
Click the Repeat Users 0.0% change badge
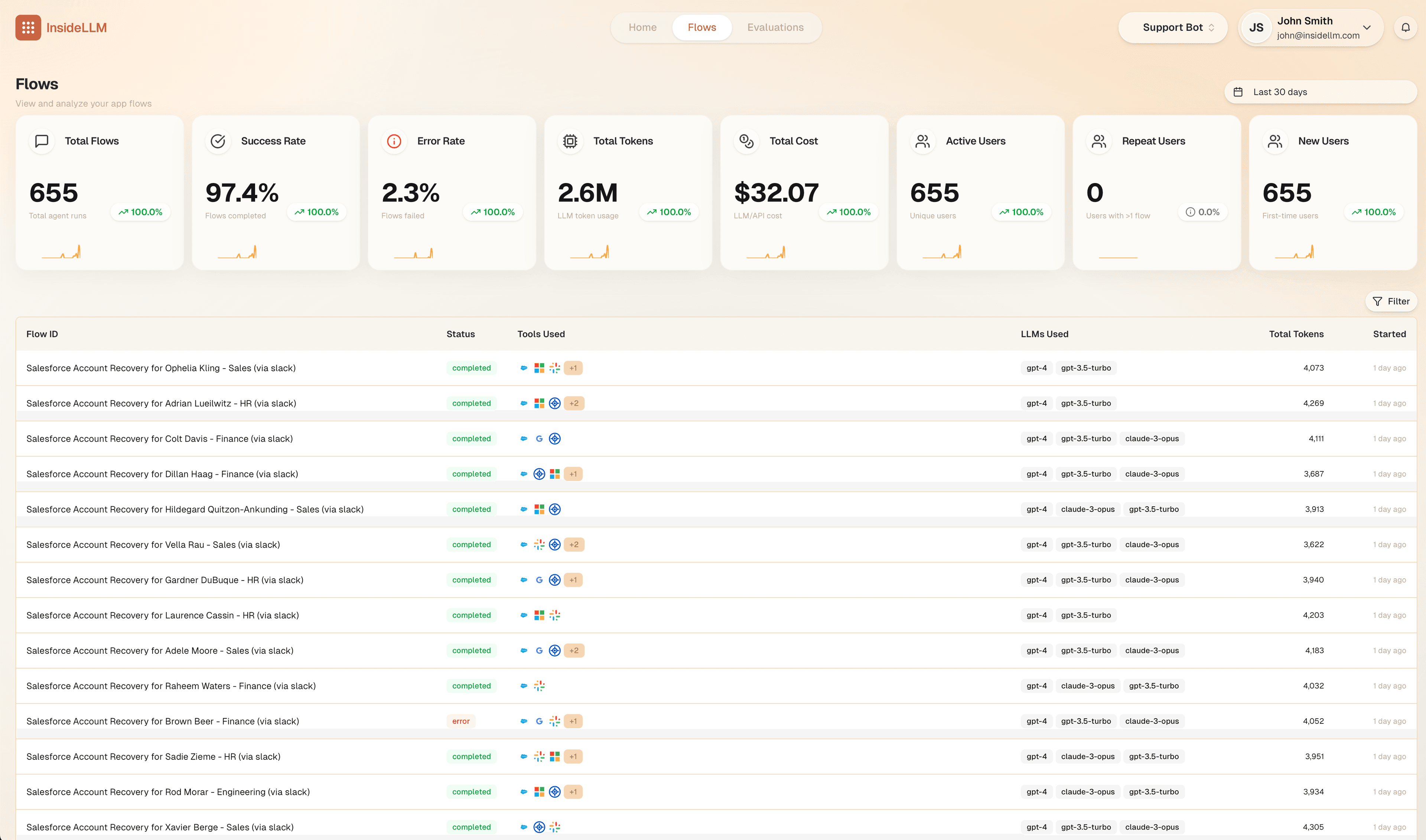[x=1202, y=212]
